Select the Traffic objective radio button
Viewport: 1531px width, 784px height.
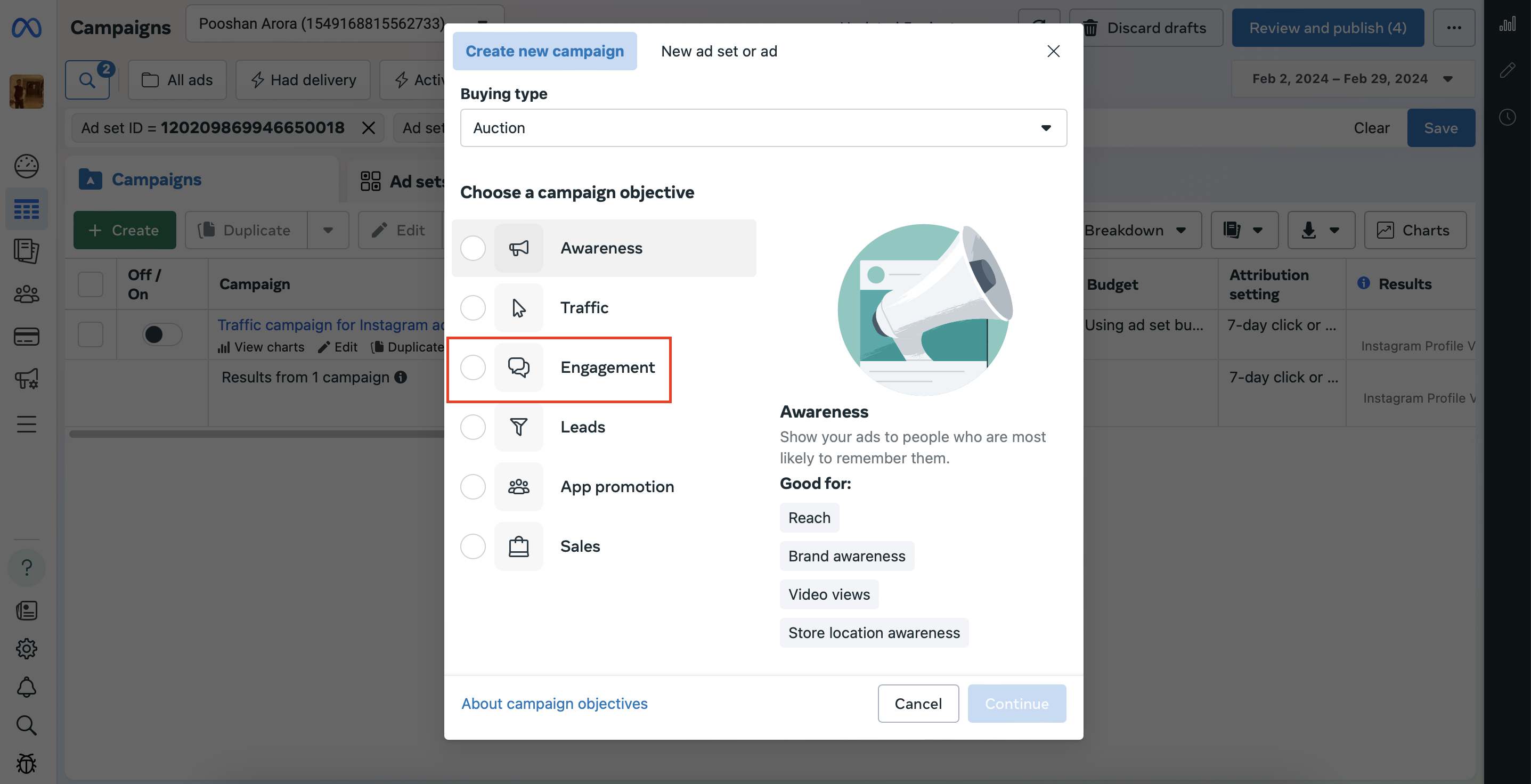473,308
